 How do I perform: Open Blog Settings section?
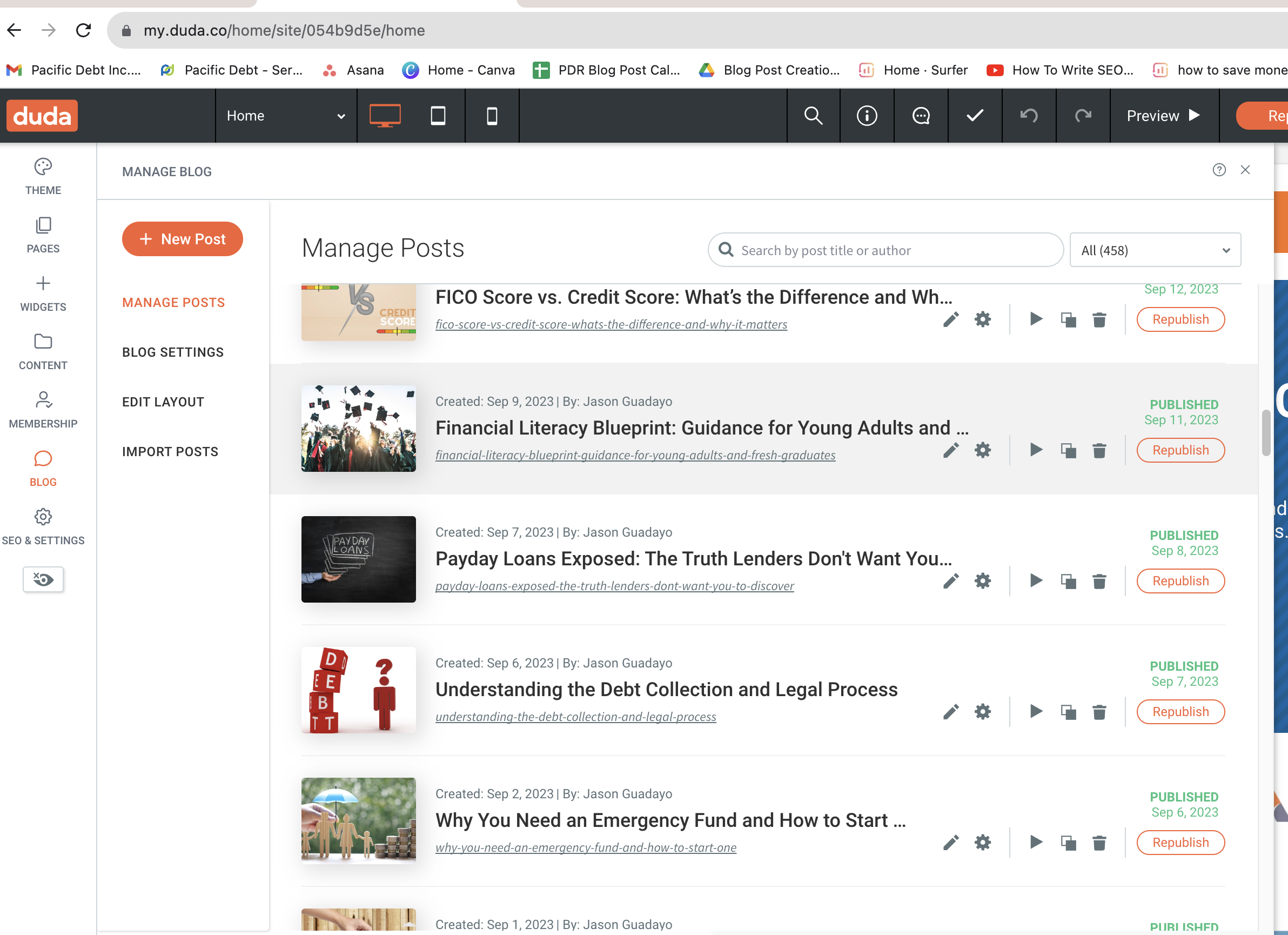173,352
